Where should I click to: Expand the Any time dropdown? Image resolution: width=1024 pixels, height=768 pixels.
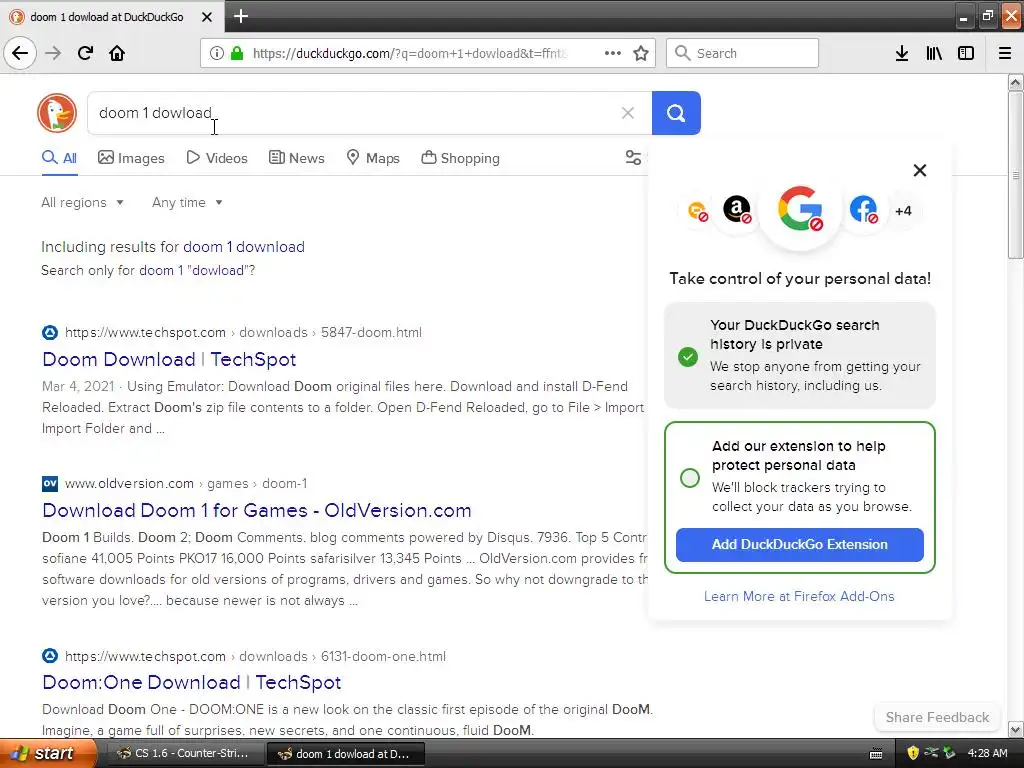(187, 202)
